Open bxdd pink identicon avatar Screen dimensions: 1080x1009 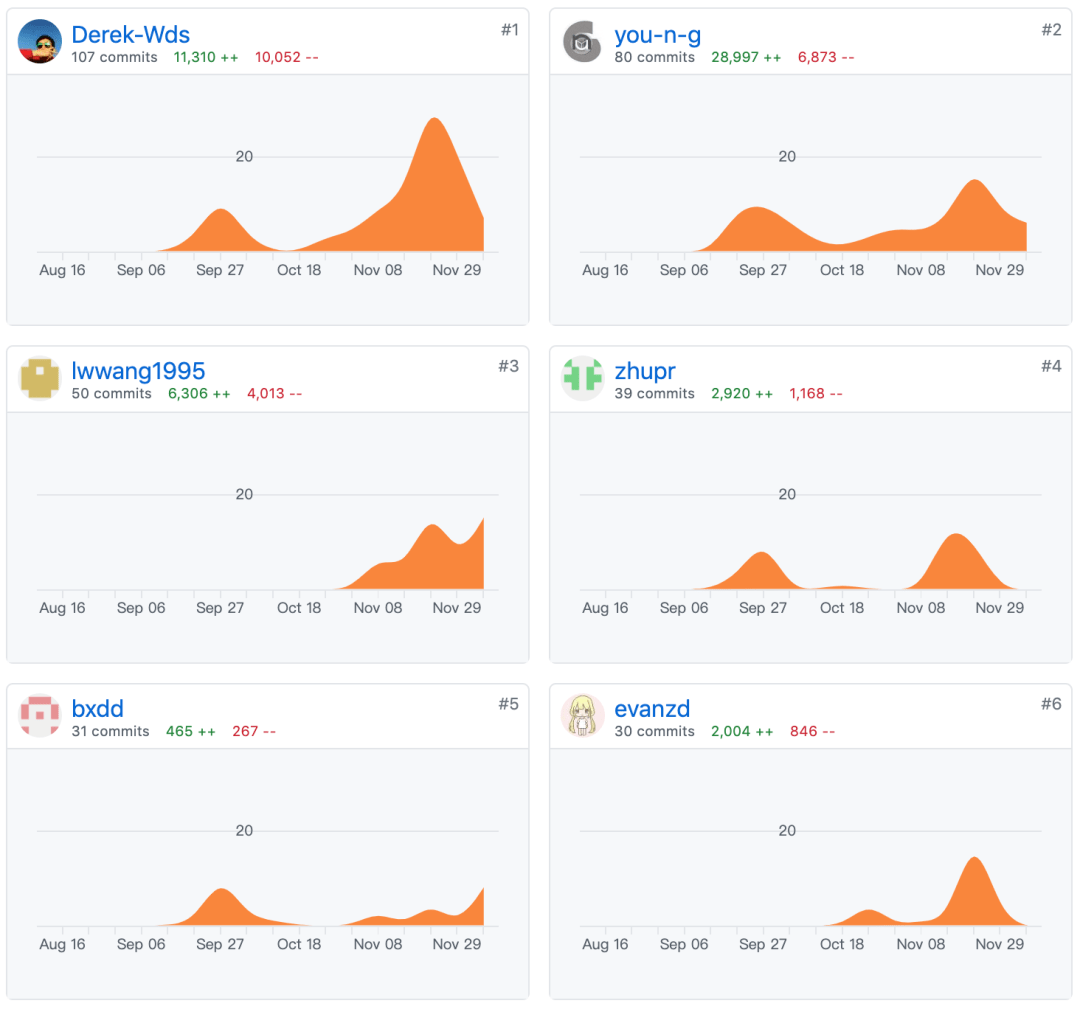(x=39, y=716)
